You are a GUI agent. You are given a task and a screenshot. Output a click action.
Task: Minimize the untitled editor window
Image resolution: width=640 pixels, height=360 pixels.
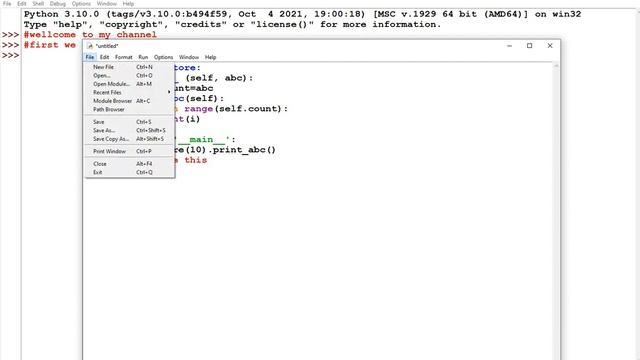coord(509,46)
